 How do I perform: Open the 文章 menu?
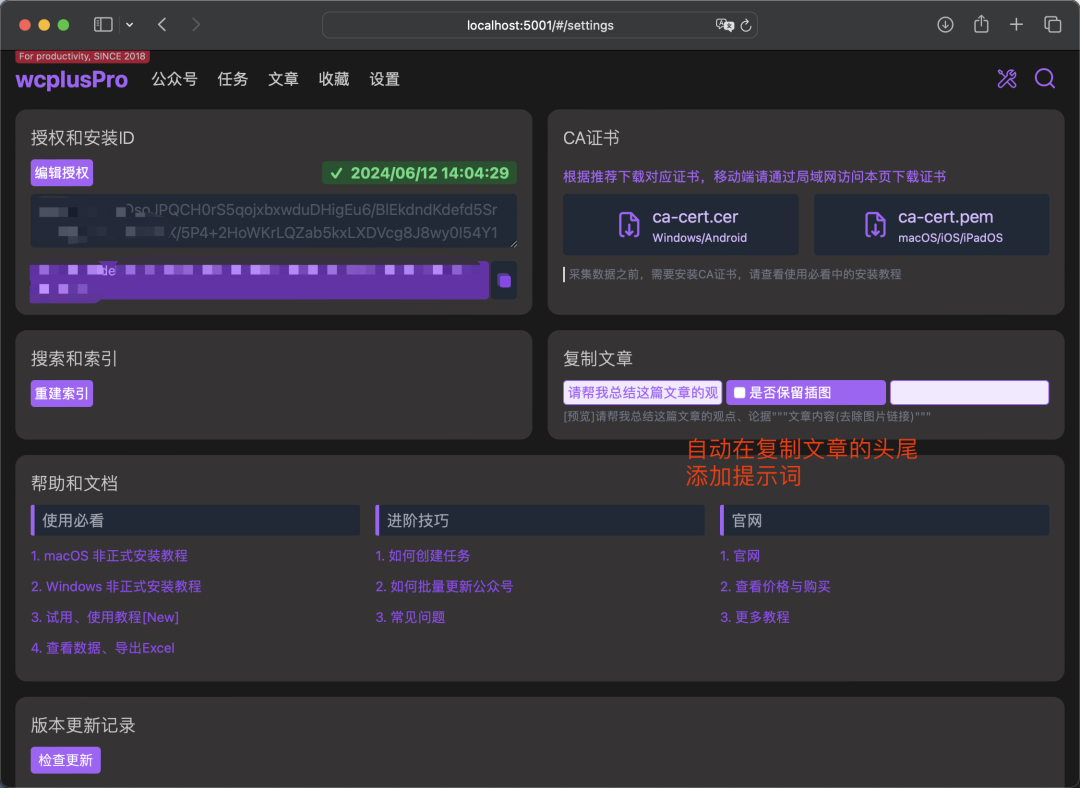click(283, 79)
